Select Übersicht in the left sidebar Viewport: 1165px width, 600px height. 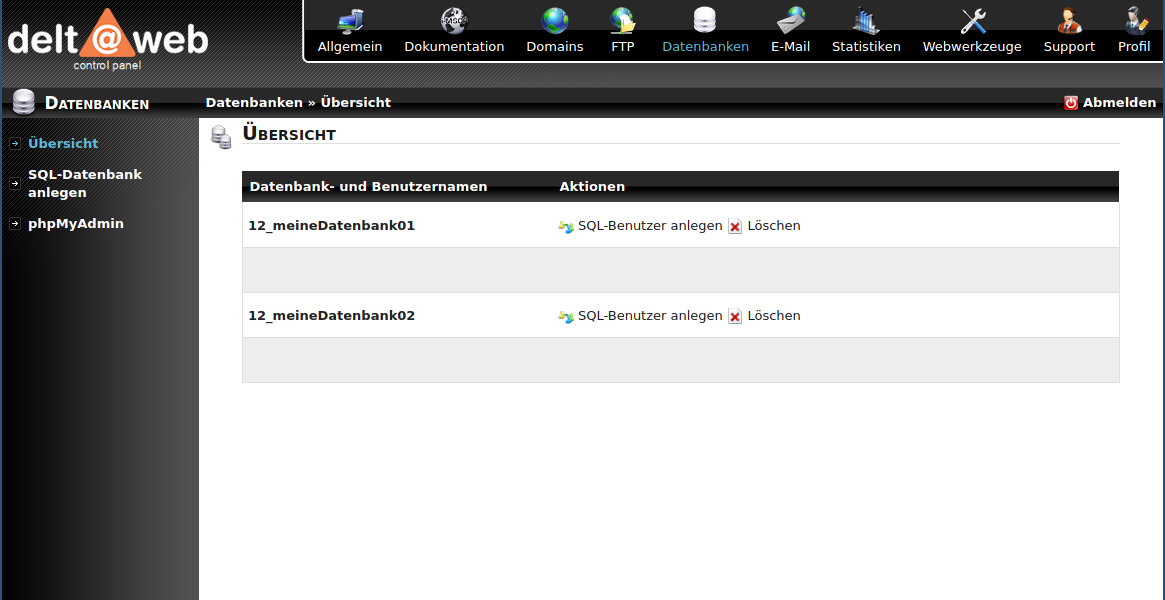click(63, 144)
